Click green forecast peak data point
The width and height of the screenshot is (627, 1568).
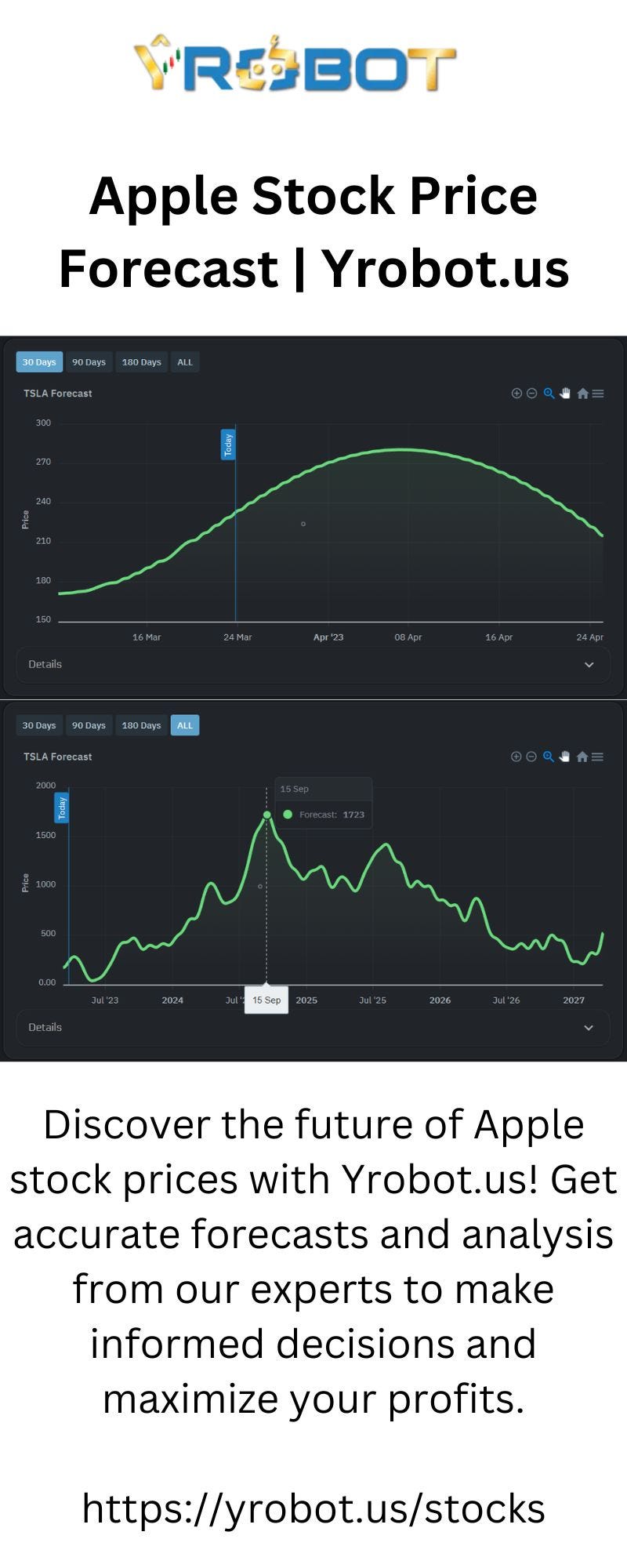[x=267, y=815]
